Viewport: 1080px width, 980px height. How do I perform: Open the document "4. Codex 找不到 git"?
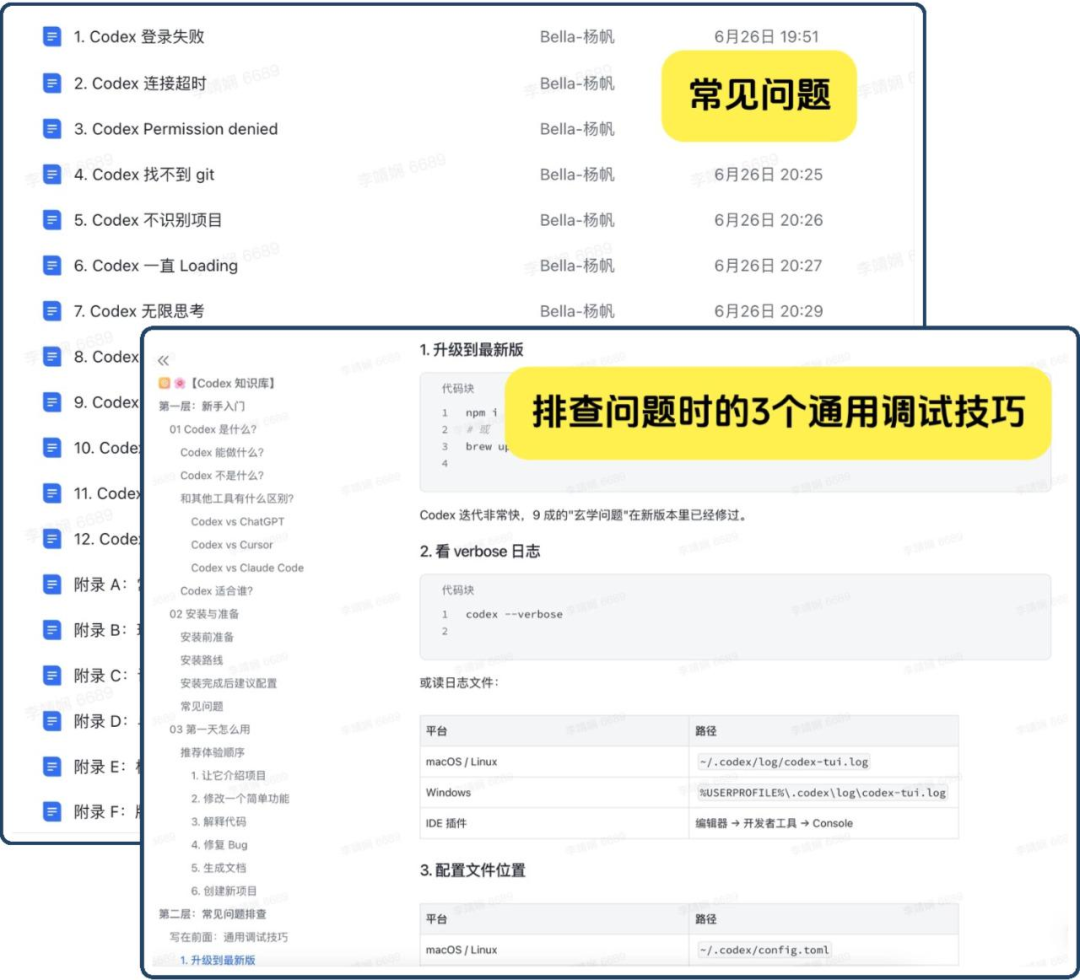point(144,174)
